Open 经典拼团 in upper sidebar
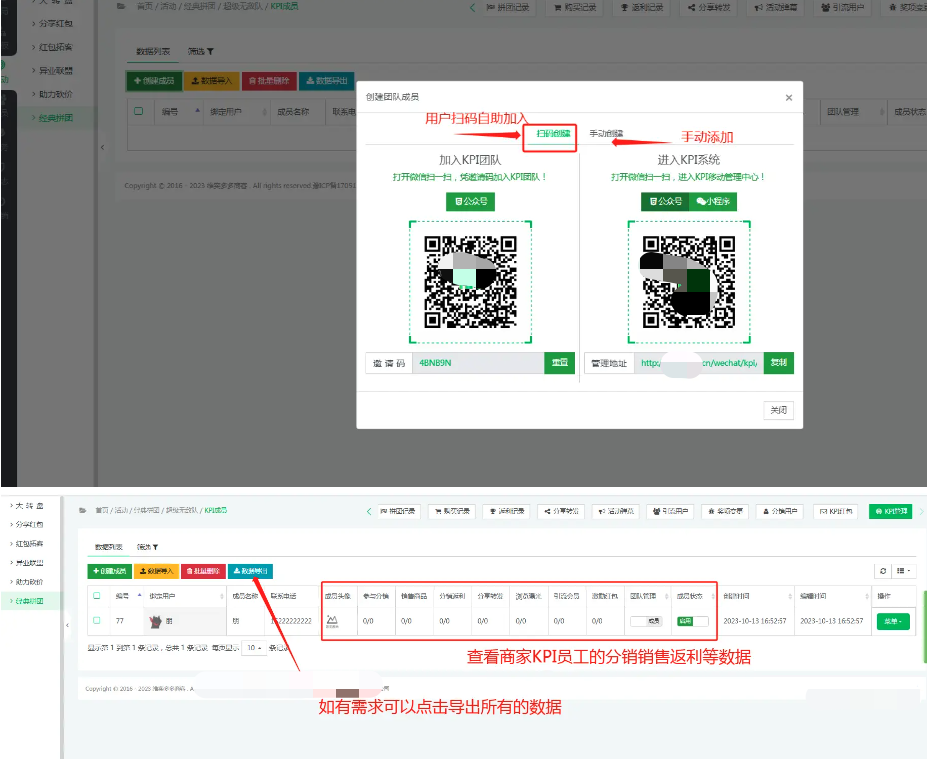The image size is (935, 759). (55, 118)
